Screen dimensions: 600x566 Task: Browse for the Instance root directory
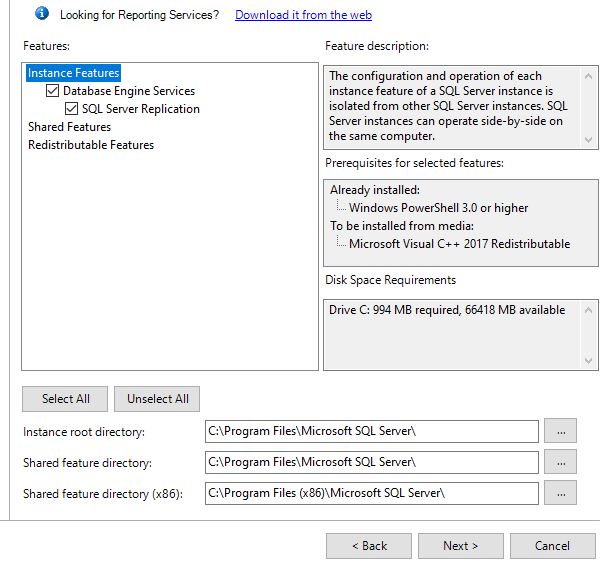point(561,431)
